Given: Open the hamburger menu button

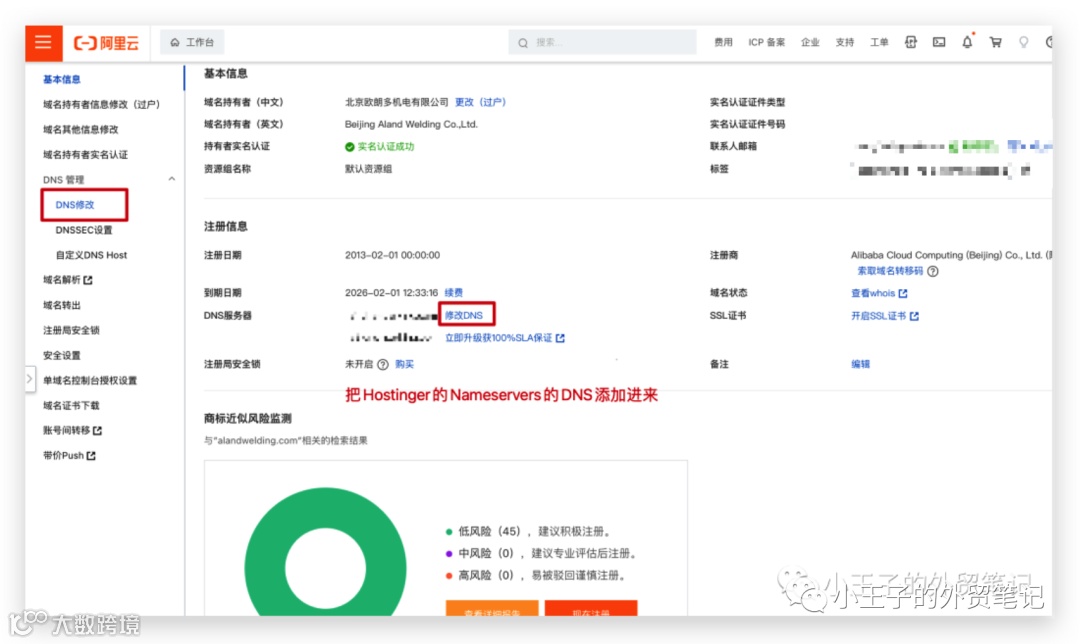Looking at the screenshot, I should tap(43, 43).
